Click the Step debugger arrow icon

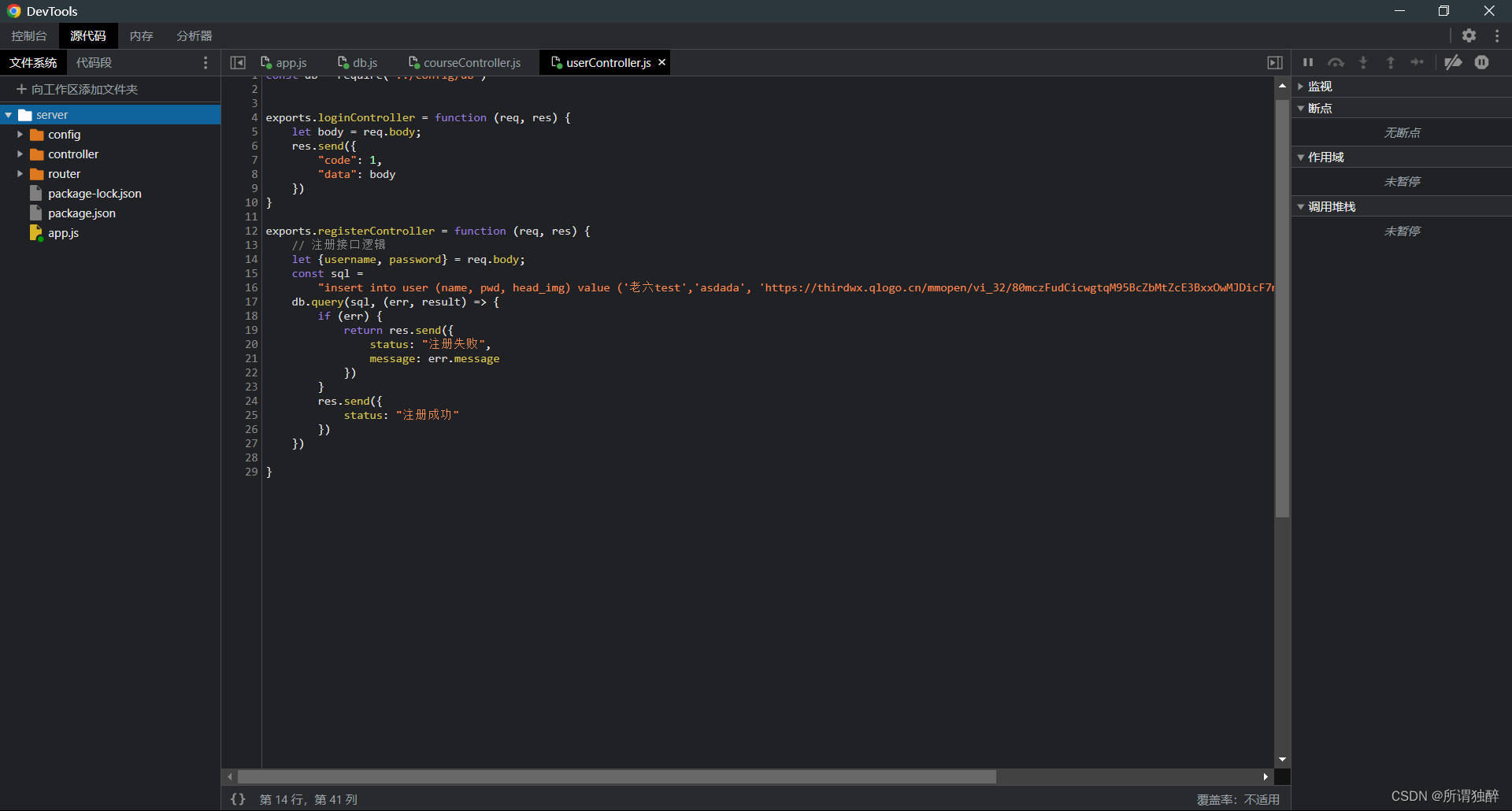pyautogui.click(x=1417, y=62)
